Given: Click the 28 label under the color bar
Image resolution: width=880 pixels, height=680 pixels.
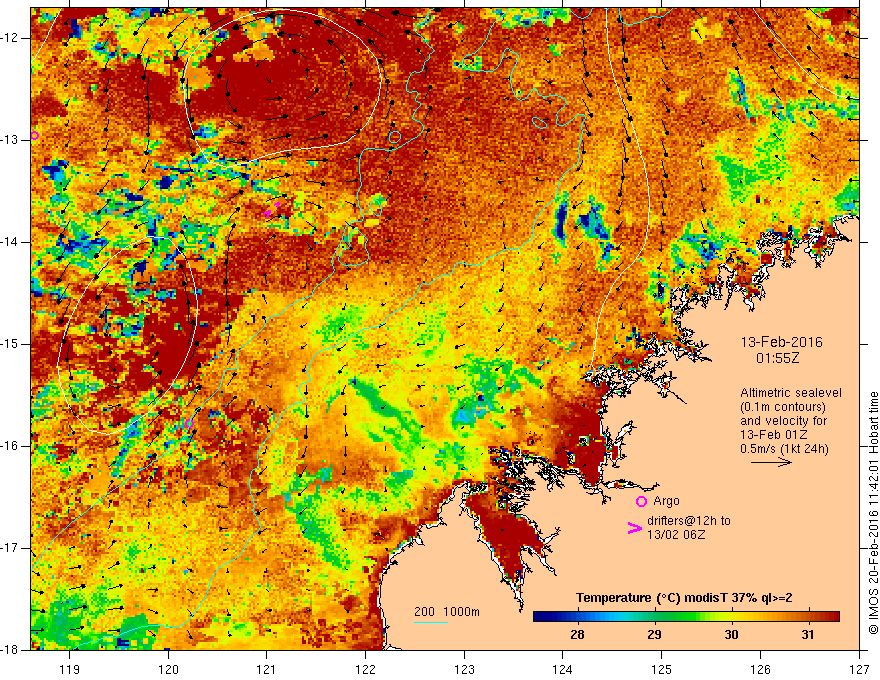Looking at the screenshot, I should pyautogui.click(x=577, y=635).
